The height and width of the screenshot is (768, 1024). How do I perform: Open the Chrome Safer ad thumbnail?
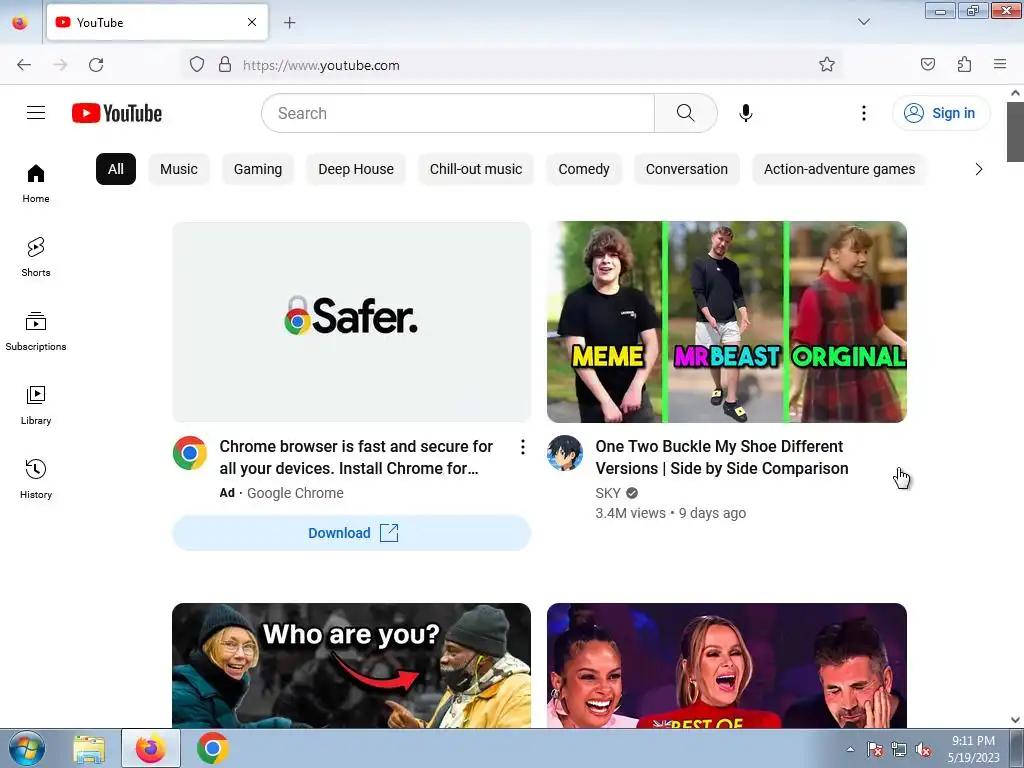351,322
